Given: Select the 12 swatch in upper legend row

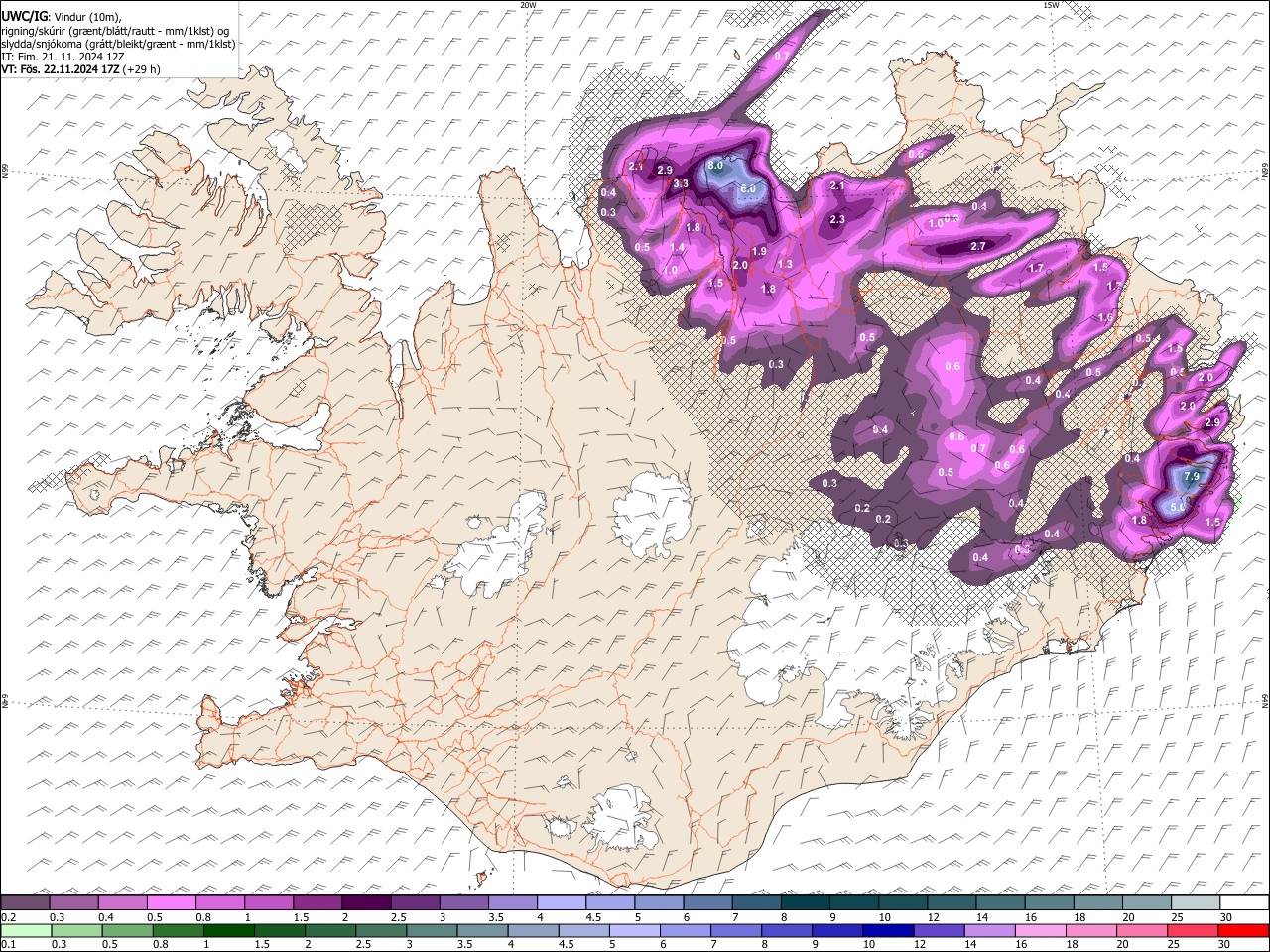Looking at the screenshot, I should (950, 902).
